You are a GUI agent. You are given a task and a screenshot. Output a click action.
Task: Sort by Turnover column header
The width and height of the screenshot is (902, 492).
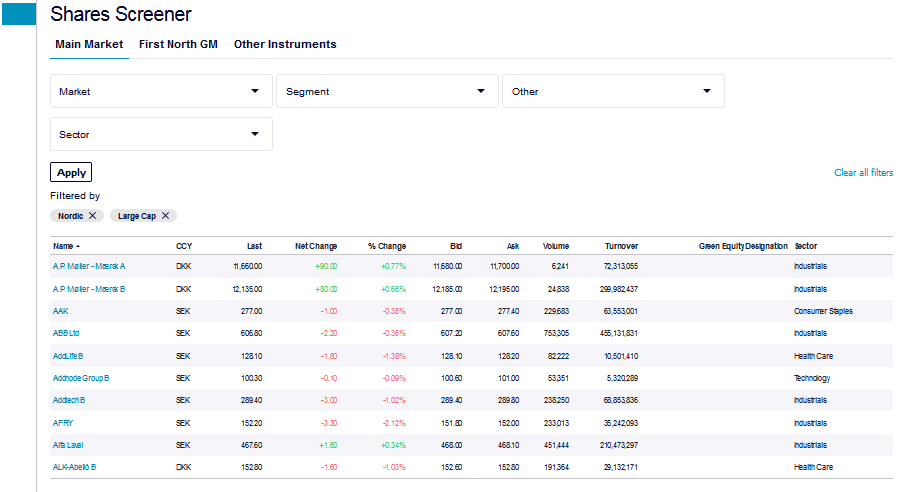click(x=621, y=246)
